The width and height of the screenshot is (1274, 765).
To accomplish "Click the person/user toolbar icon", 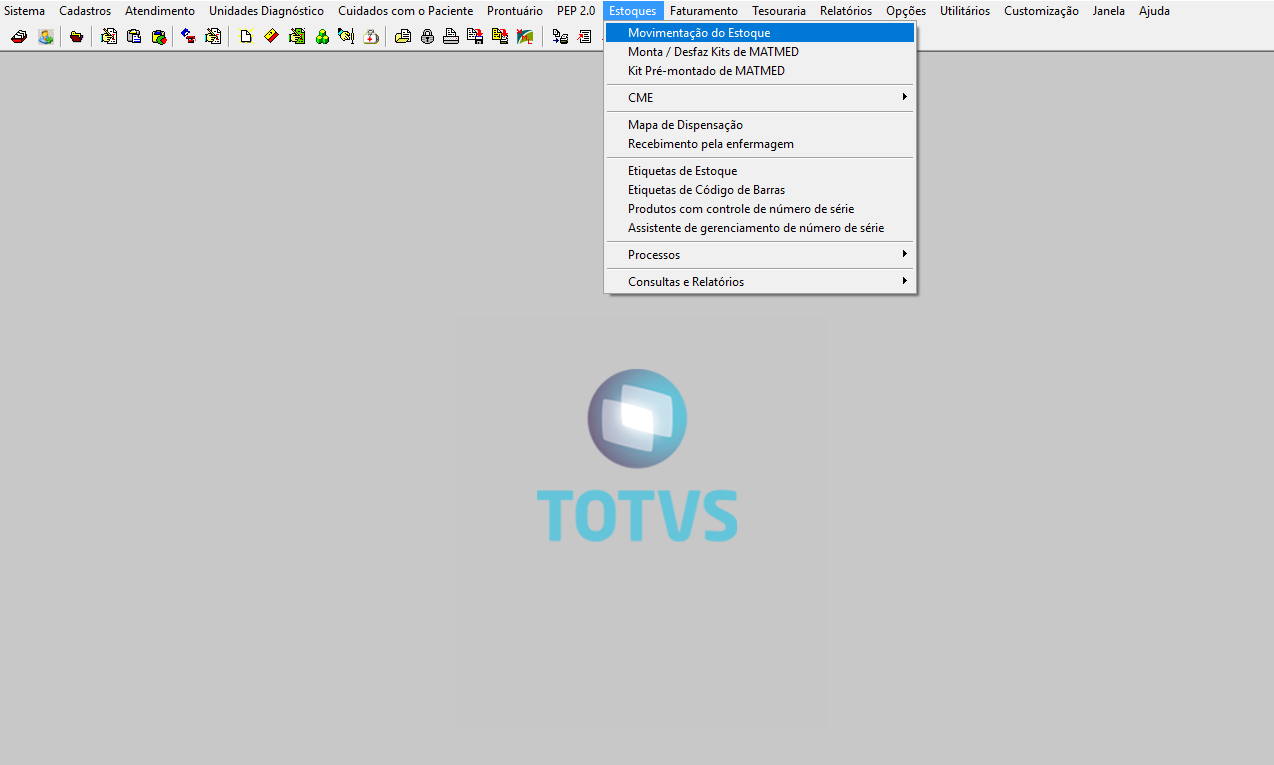I will [x=46, y=37].
